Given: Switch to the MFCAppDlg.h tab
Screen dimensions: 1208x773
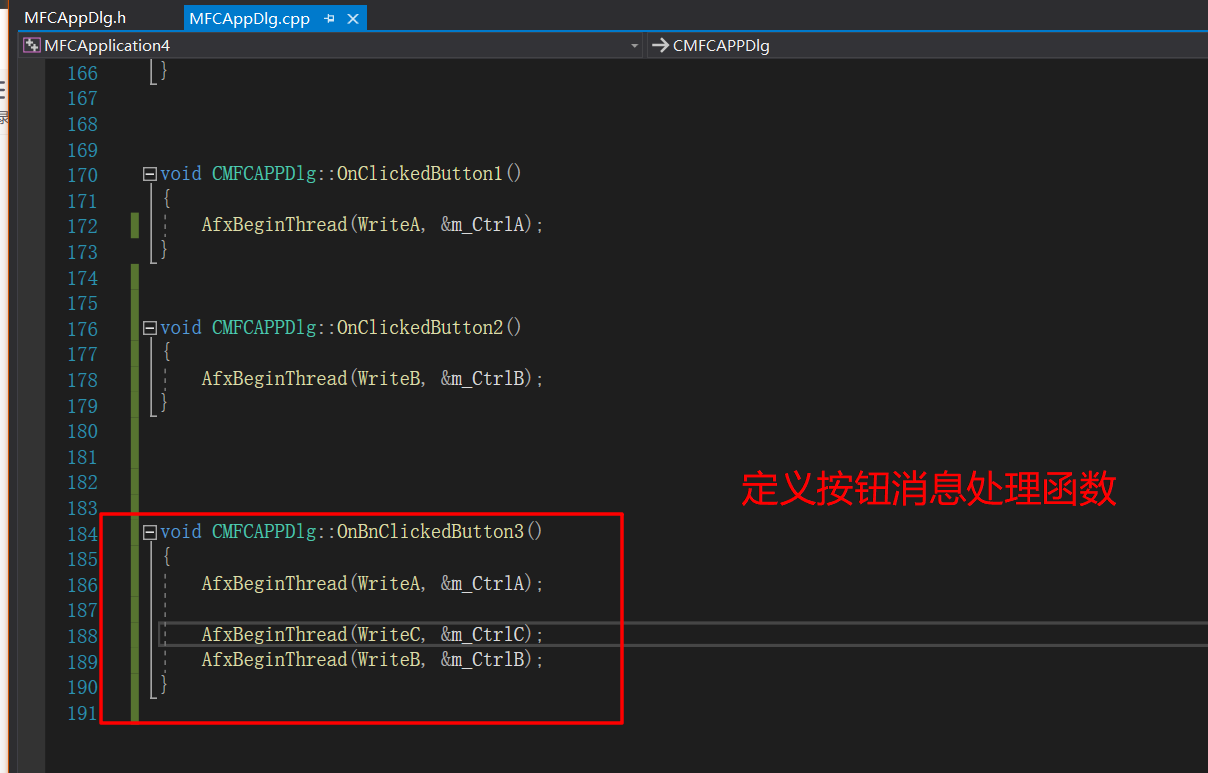Looking at the screenshot, I should 75,18.
